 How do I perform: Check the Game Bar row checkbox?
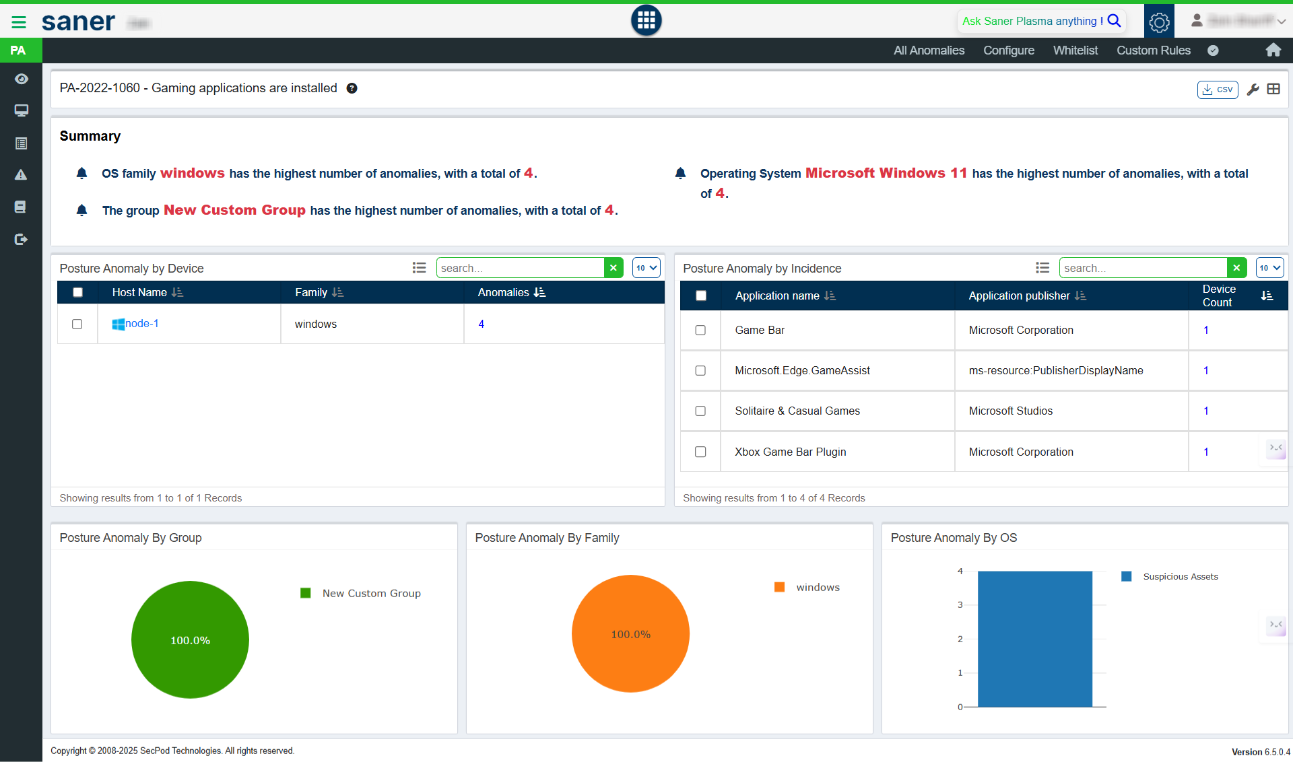click(x=700, y=330)
